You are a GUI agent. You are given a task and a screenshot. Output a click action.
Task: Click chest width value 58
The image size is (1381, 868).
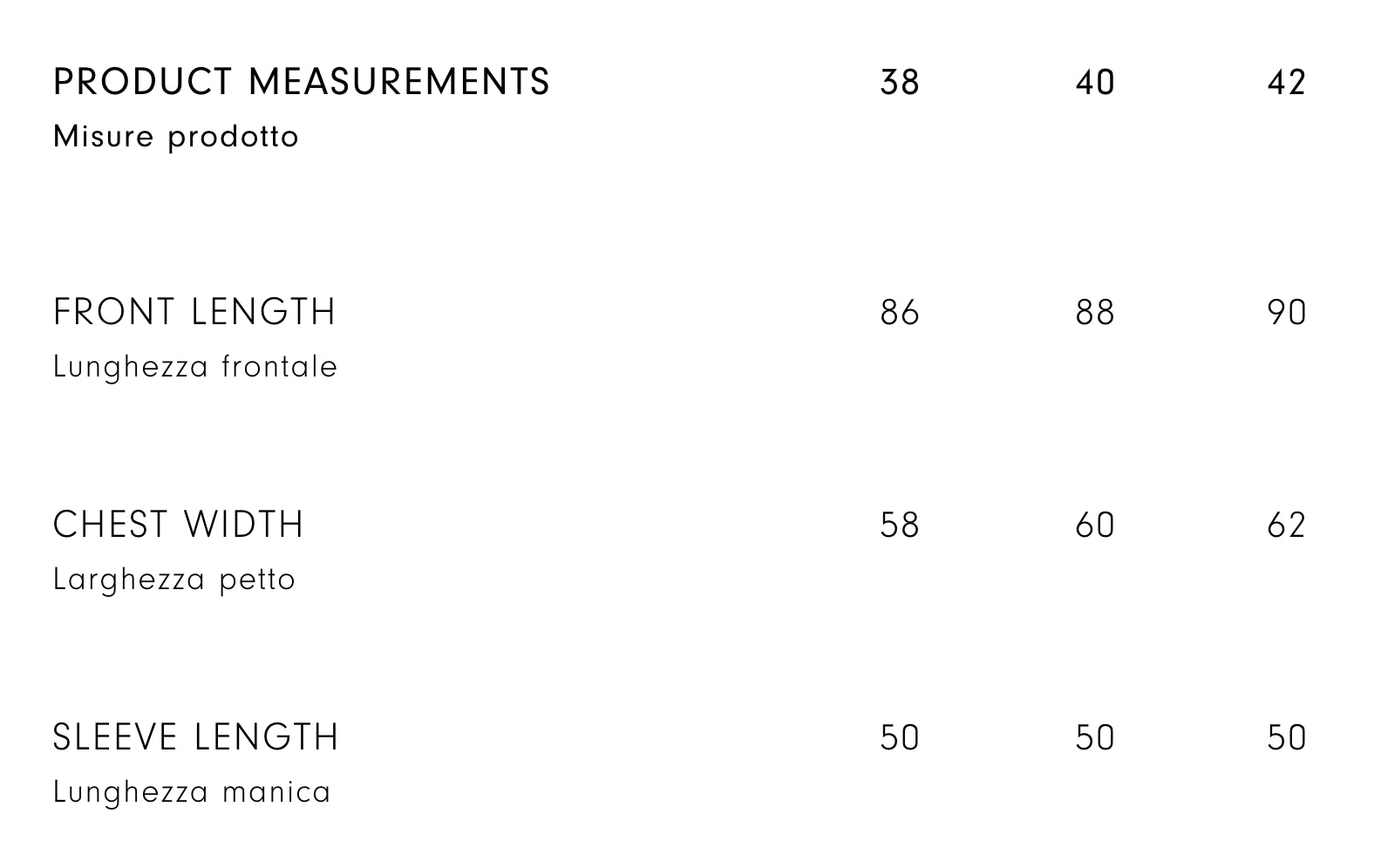click(900, 526)
